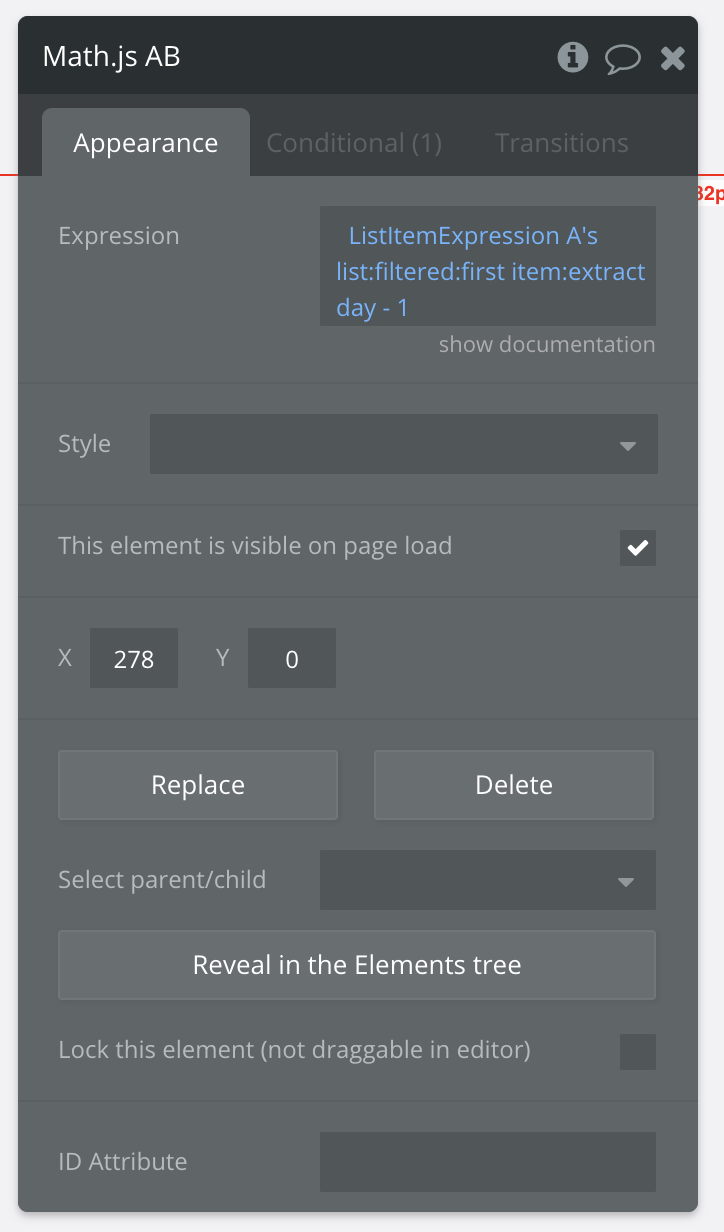
Task: Click the empty ID Attribute field
Action: pyautogui.click(x=488, y=1161)
